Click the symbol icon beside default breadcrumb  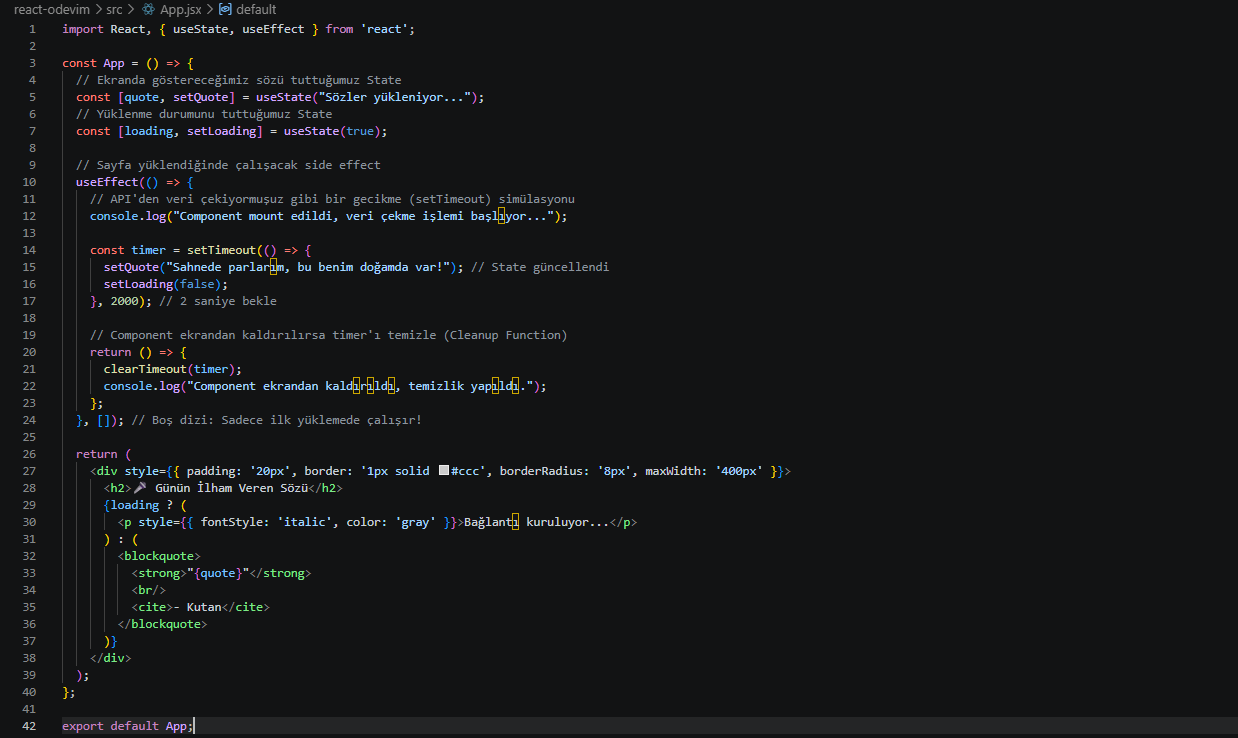coord(225,9)
